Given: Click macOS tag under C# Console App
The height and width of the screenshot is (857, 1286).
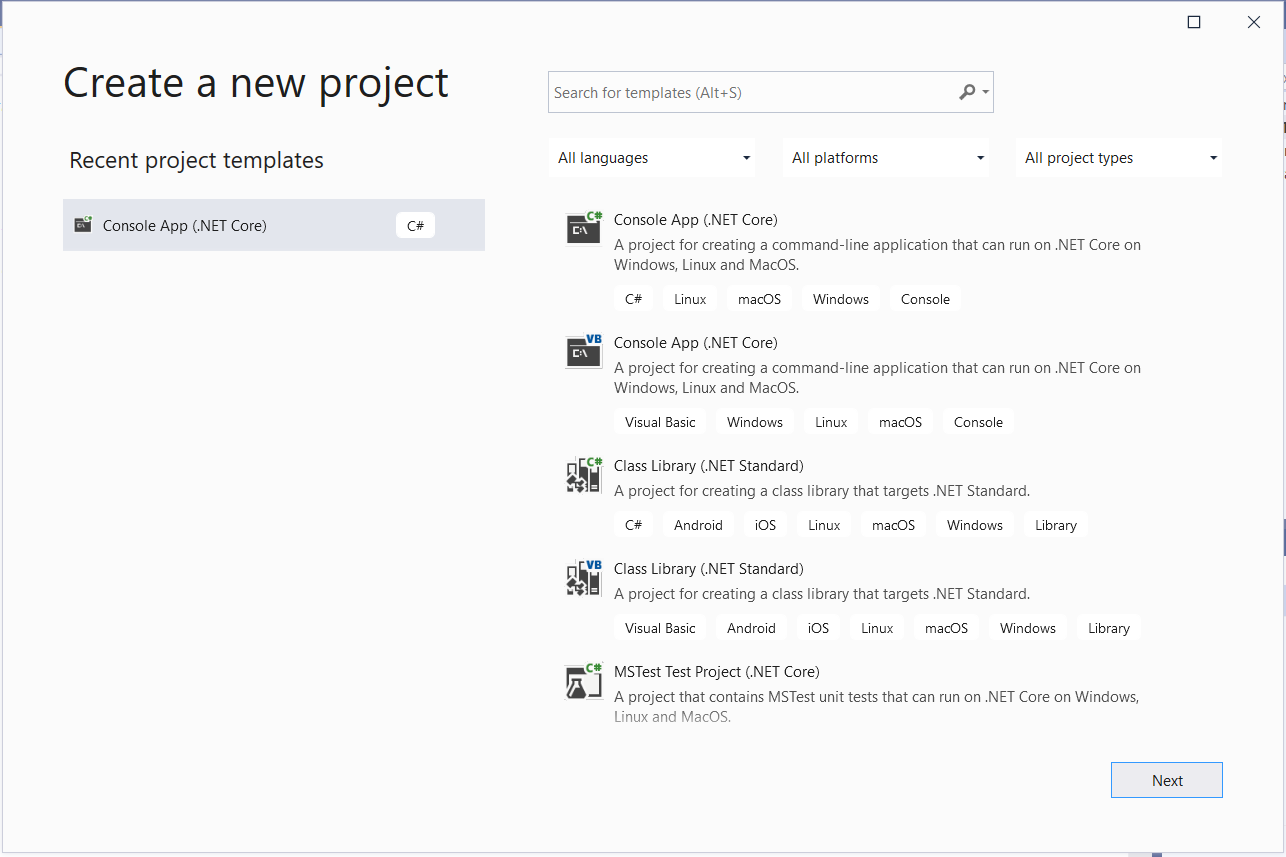Looking at the screenshot, I should pyautogui.click(x=759, y=299).
